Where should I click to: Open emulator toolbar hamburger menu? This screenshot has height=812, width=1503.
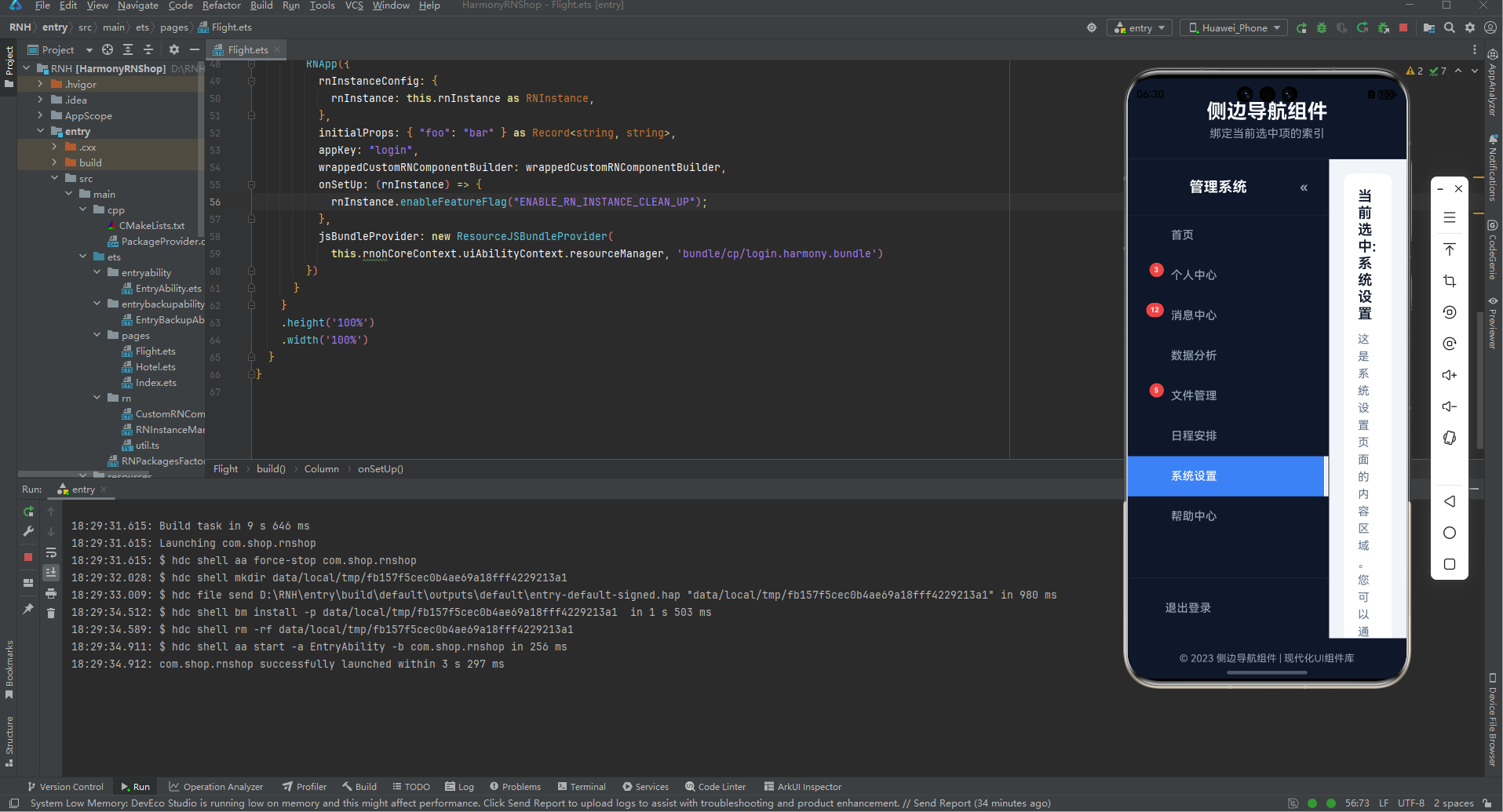(1450, 217)
